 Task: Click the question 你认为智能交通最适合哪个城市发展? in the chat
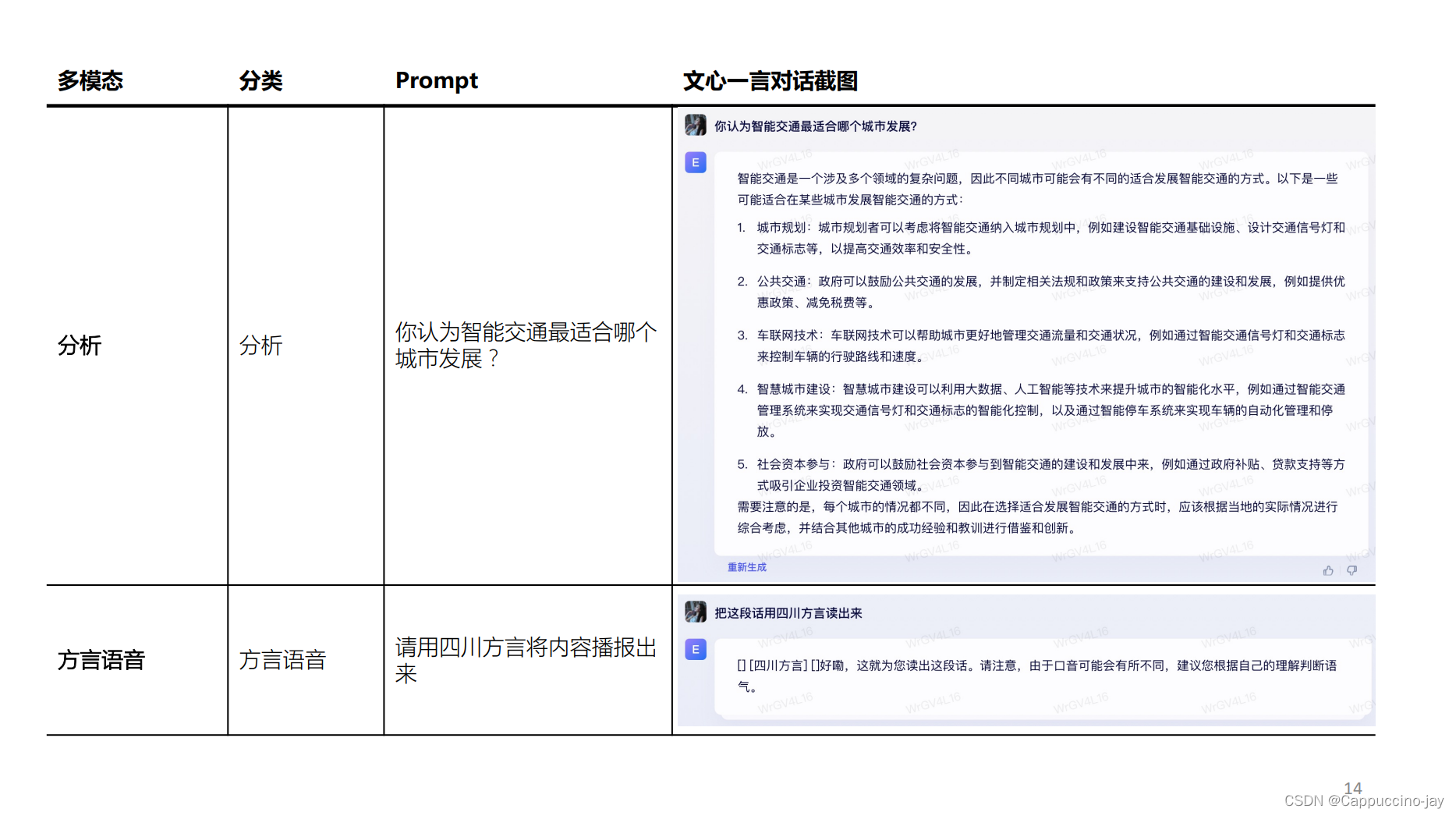pyautogui.click(x=816, y=126)
